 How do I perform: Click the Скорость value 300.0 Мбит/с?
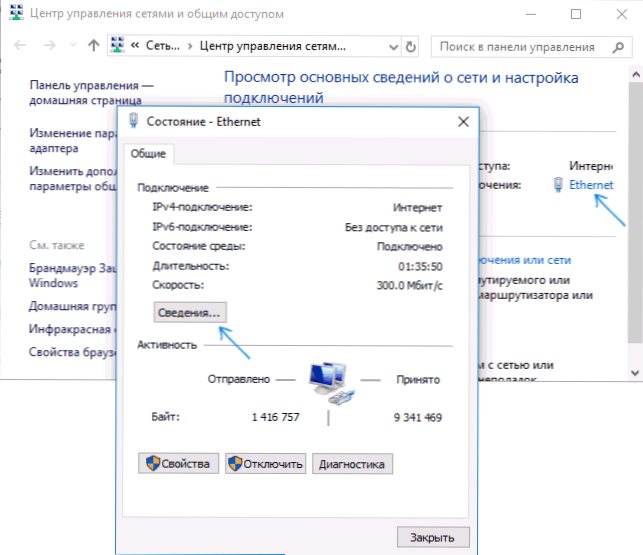point(410,285)
